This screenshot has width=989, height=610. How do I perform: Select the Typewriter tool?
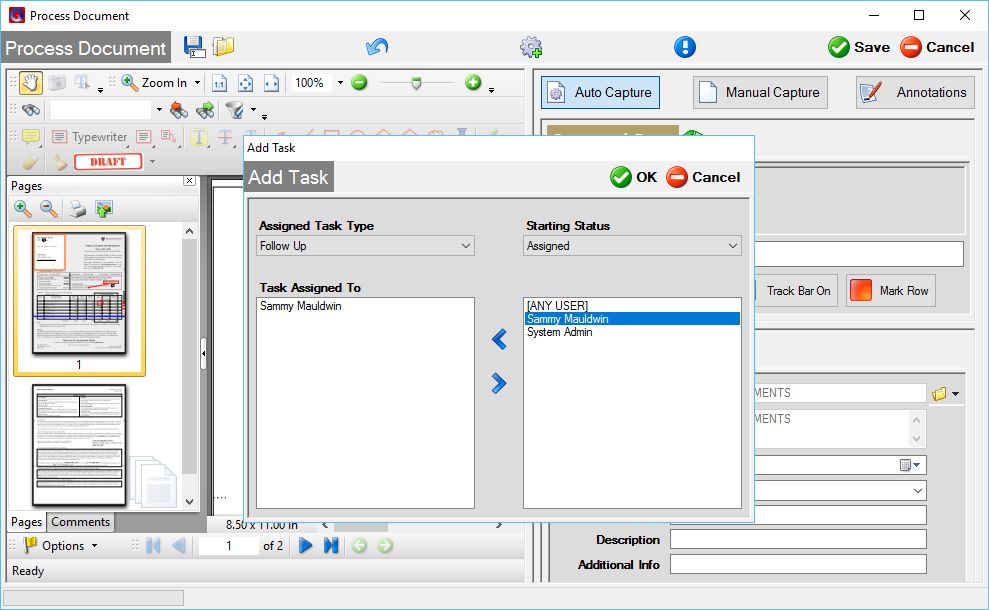[90, 137]
